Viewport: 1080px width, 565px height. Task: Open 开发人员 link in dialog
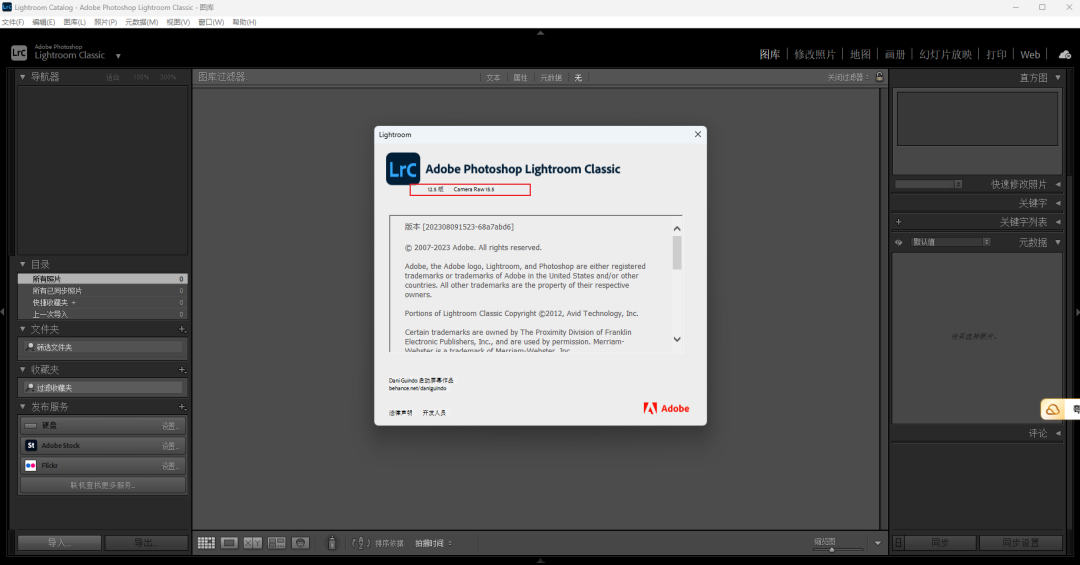point(434,413)
